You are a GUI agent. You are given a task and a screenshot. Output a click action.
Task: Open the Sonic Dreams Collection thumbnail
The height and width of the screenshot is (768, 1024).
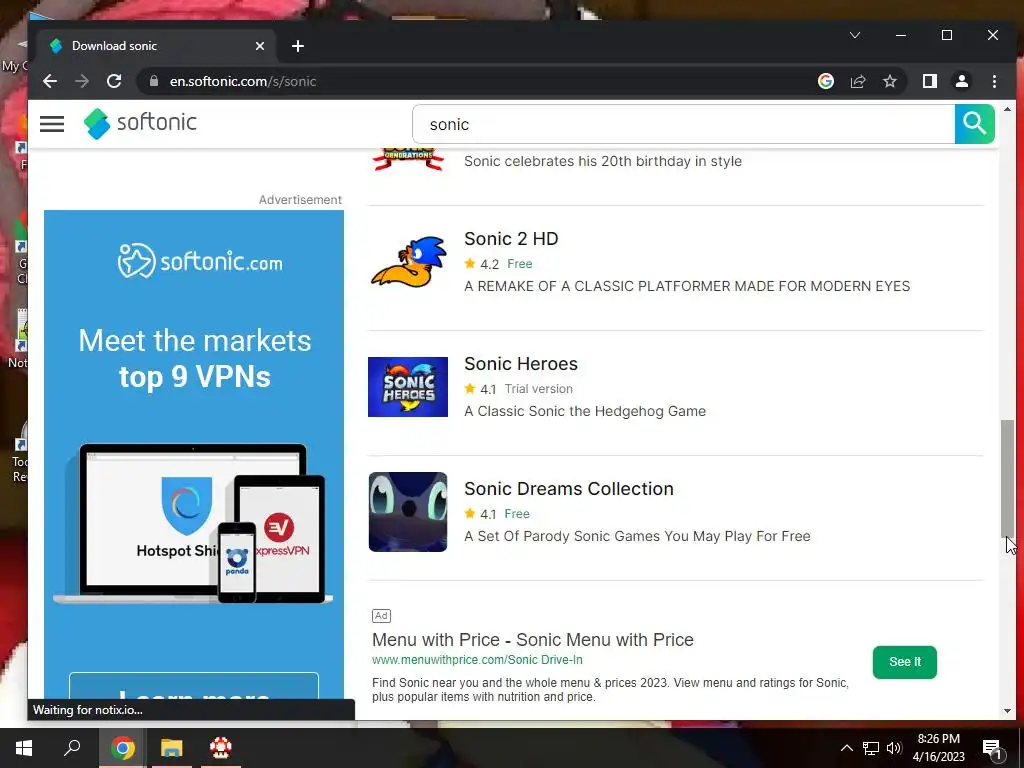pos(408,512)
